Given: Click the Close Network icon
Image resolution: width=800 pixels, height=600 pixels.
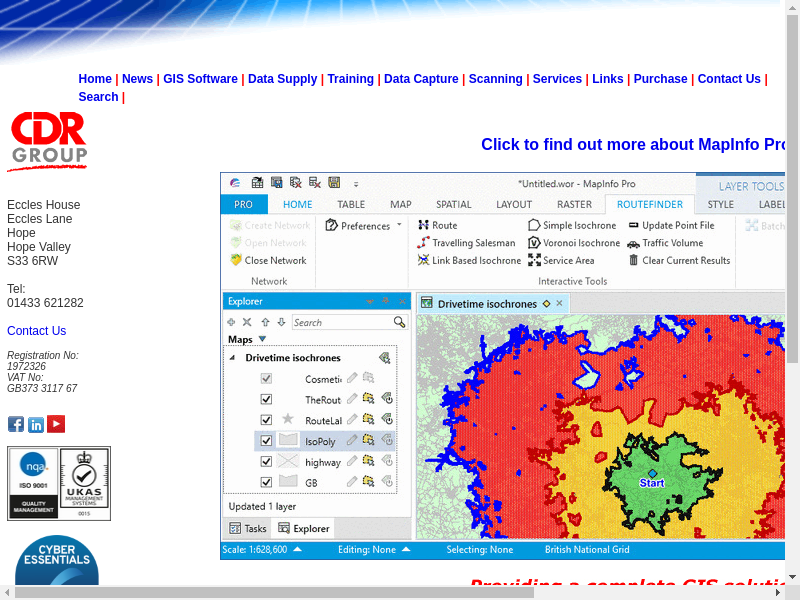Looking at the screenshot, I should pos(236,260).
